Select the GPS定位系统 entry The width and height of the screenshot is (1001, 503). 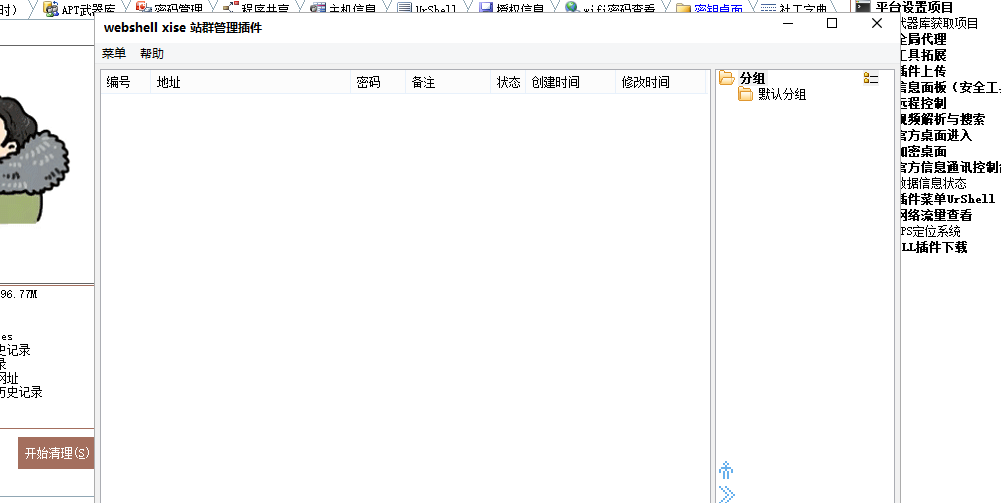(930, 230)
